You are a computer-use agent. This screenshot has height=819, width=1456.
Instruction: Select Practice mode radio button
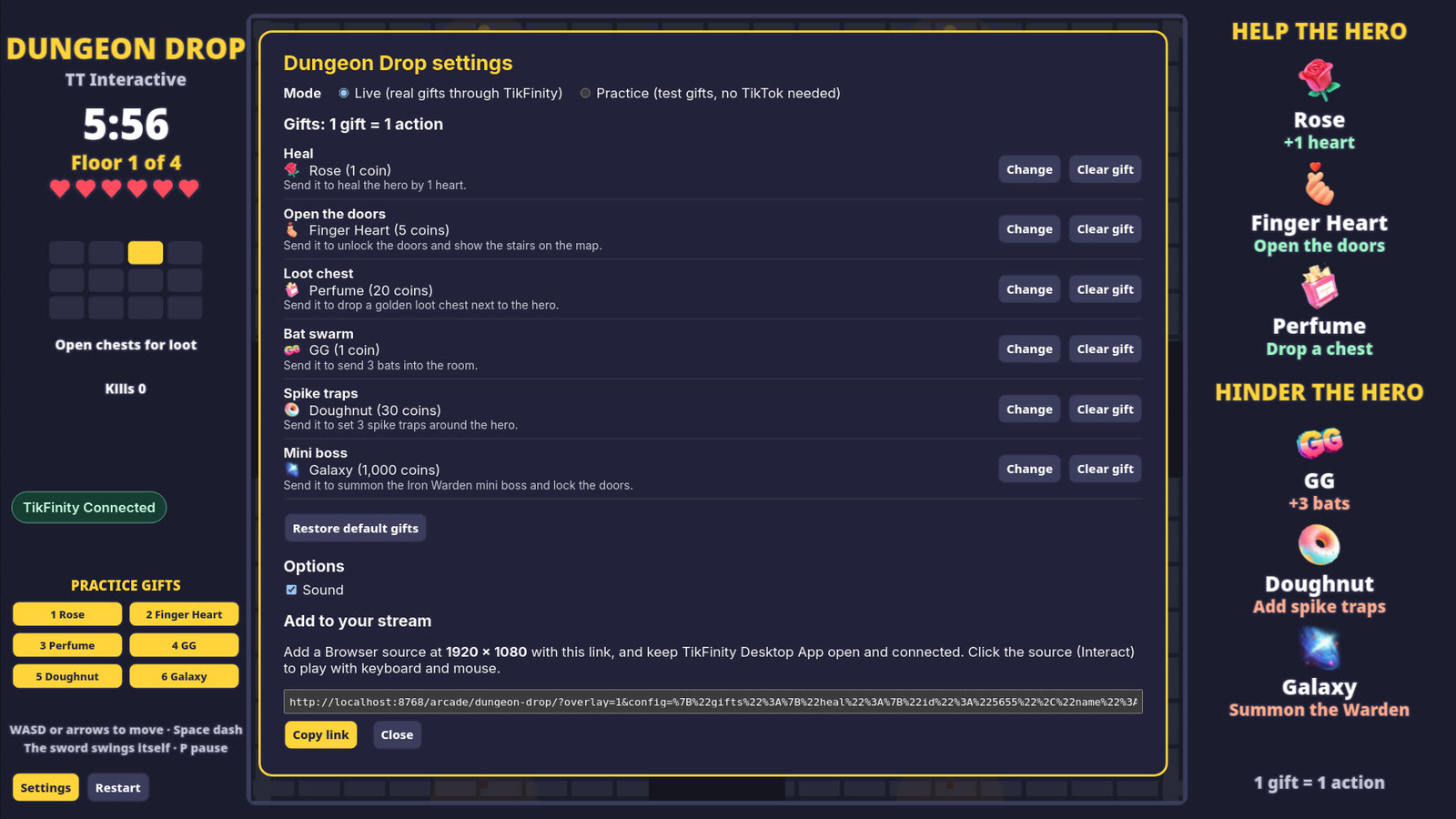(585, 93)
